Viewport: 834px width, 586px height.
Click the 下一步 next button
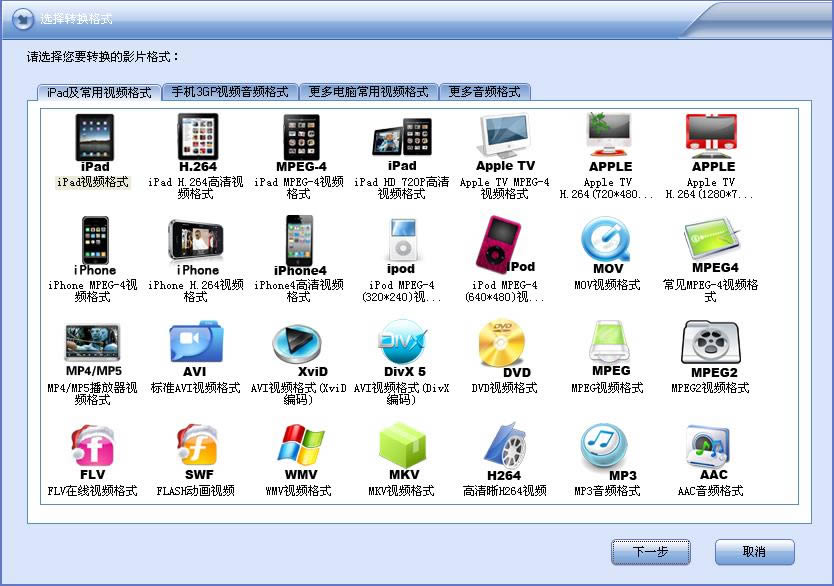pyautogui.click(x=650, y=552)
